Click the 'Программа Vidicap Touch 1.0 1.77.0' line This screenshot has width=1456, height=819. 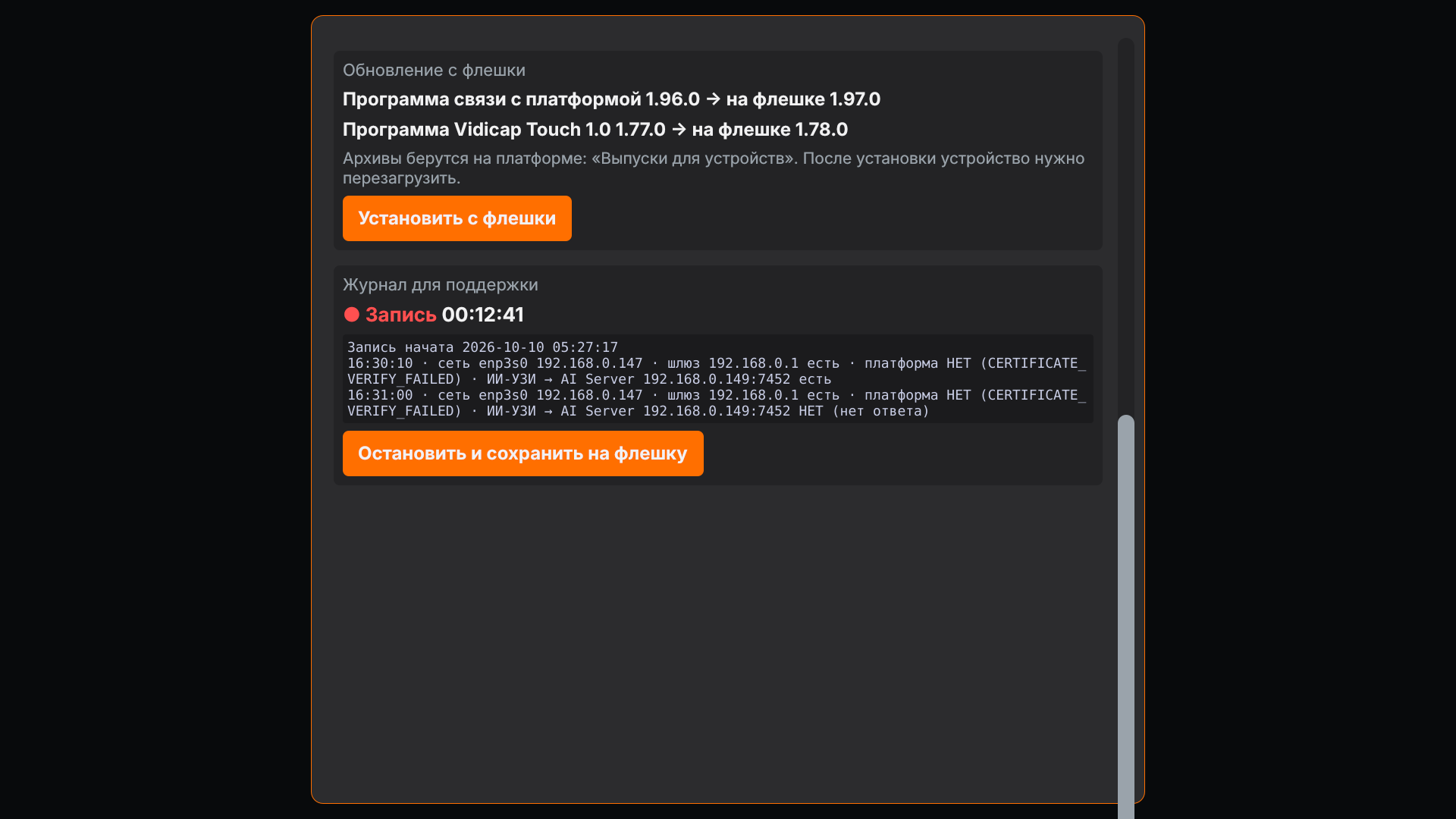coord(595,130)
